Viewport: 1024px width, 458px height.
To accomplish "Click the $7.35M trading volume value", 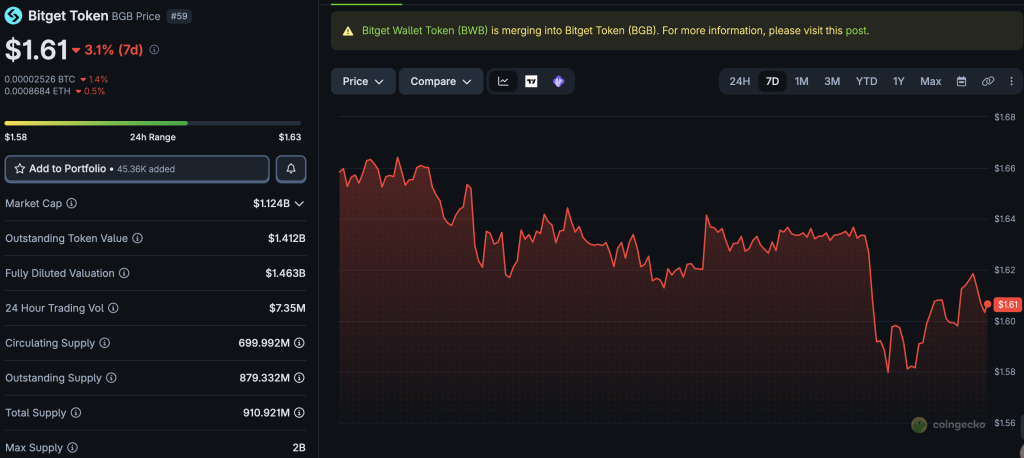I will coord(288,308).
